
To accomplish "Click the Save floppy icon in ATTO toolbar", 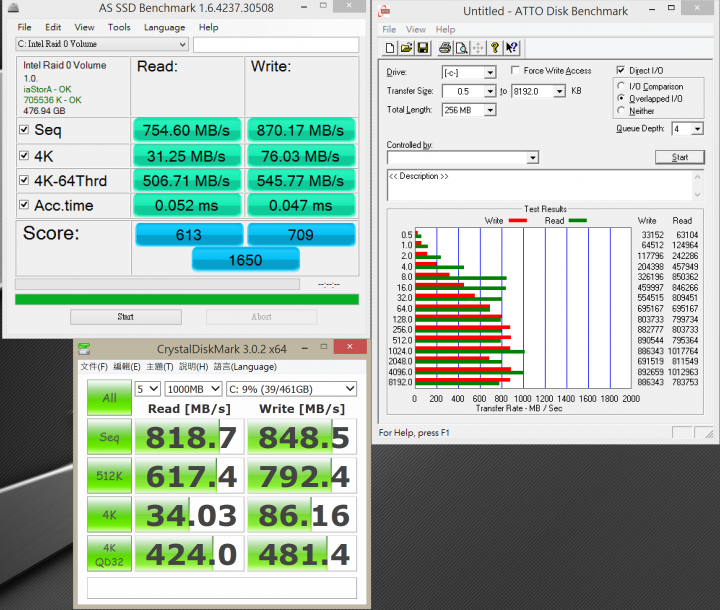I will (x=422, y=48).
